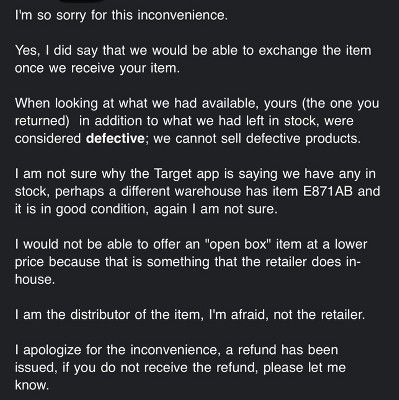Click the "I'm so sorry" opening line
Image resolution: width=399 pixels, height=400 pixels.
121,16
